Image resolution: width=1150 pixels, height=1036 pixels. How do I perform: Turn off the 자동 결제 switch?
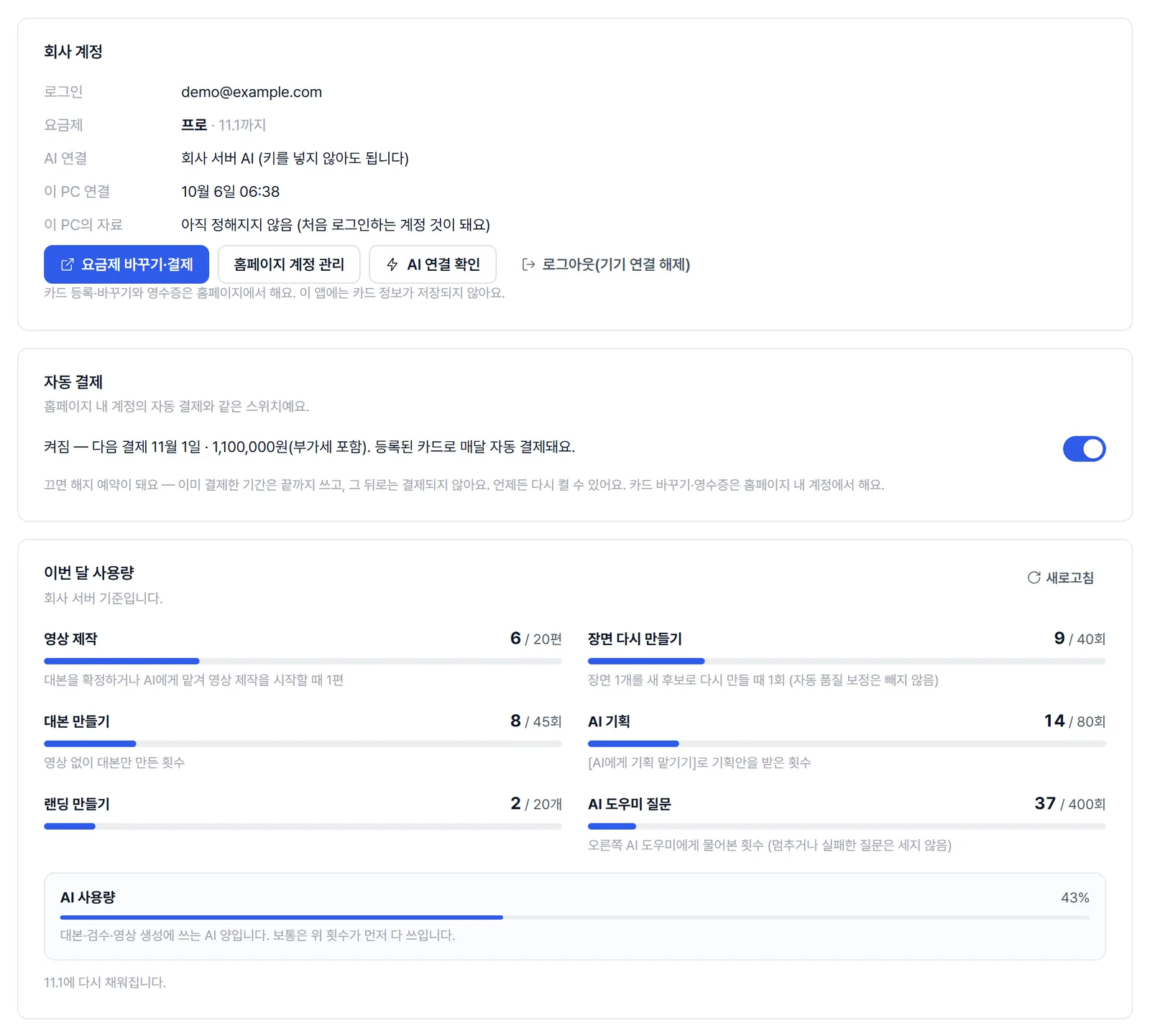[x=1084, y=448]
